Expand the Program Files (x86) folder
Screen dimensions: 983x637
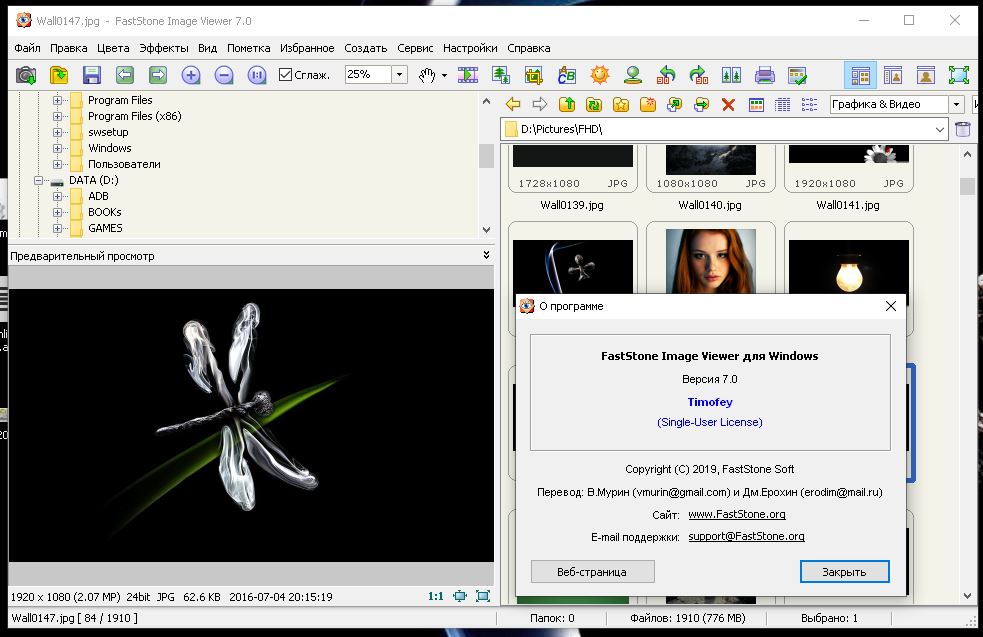[x=57, y=116]
